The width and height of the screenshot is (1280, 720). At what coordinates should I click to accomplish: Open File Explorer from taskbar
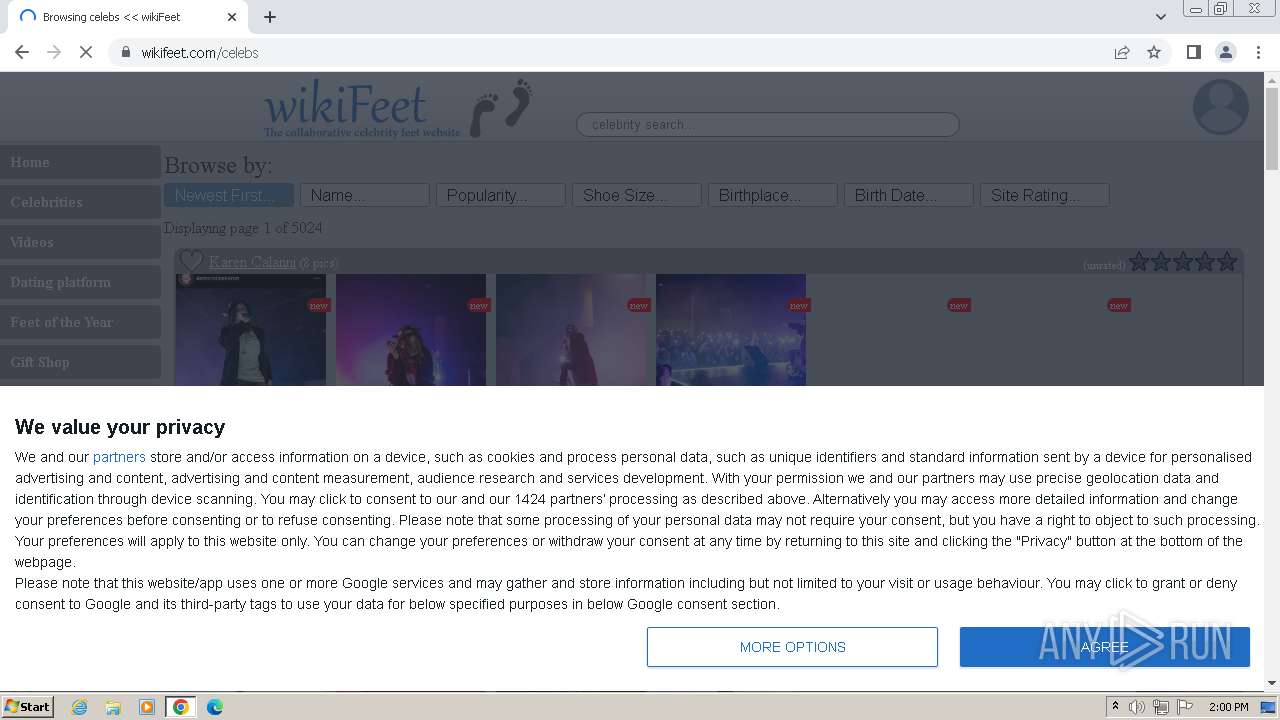tap(113, 707)
